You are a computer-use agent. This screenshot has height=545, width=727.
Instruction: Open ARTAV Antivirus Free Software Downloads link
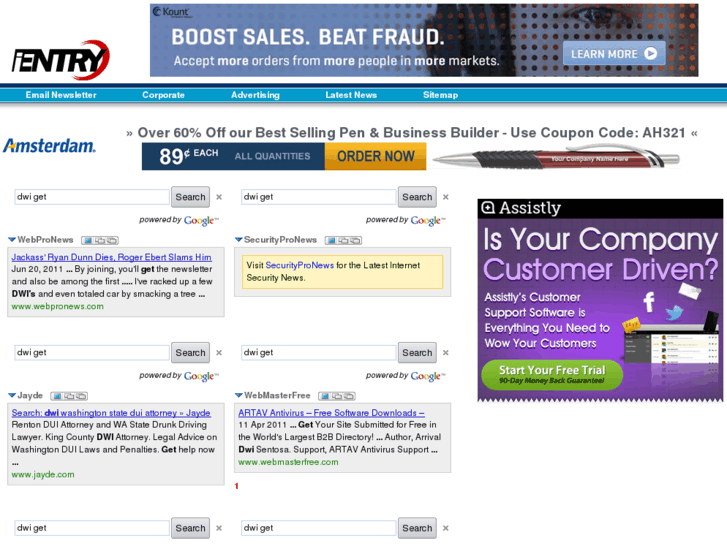click(x=331, y=413)
